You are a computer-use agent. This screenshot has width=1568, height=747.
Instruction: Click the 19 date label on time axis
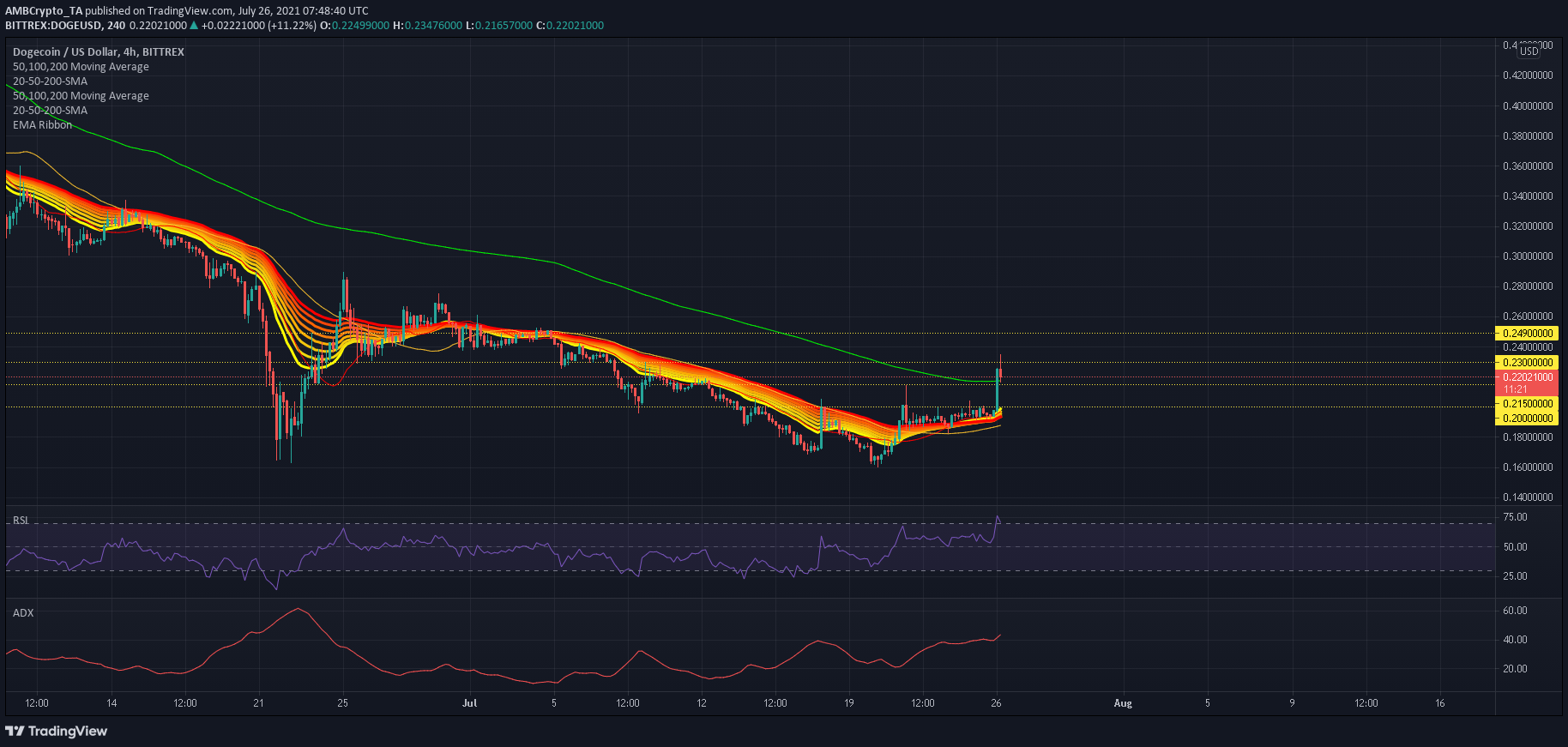(848, 703)
